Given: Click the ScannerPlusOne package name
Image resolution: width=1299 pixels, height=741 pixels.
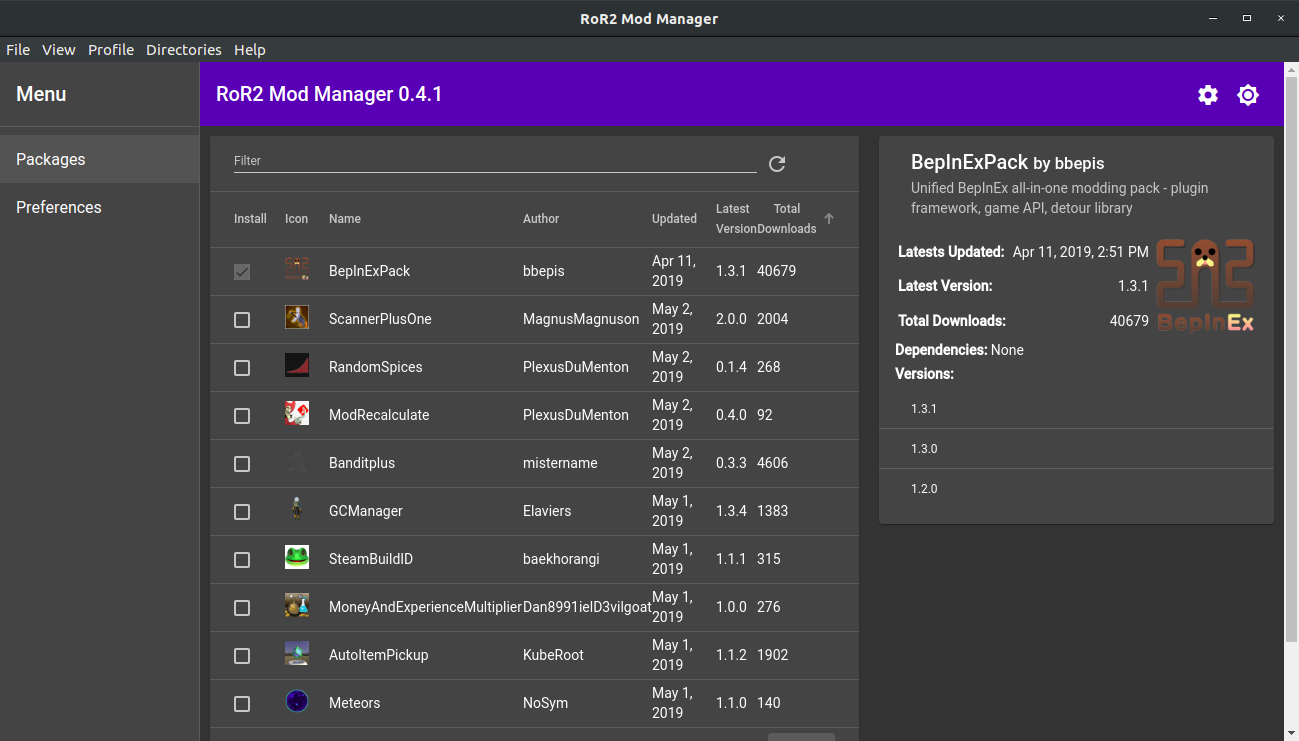Looking at the screenshot, I should pyautogui.click(x=380, y=319).
